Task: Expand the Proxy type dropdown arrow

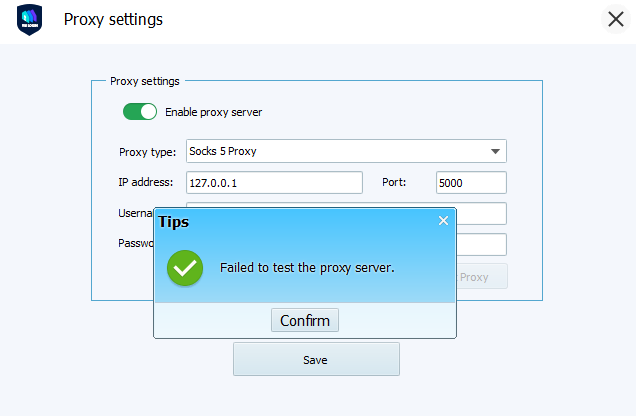Action: click(x=495, y=152)
